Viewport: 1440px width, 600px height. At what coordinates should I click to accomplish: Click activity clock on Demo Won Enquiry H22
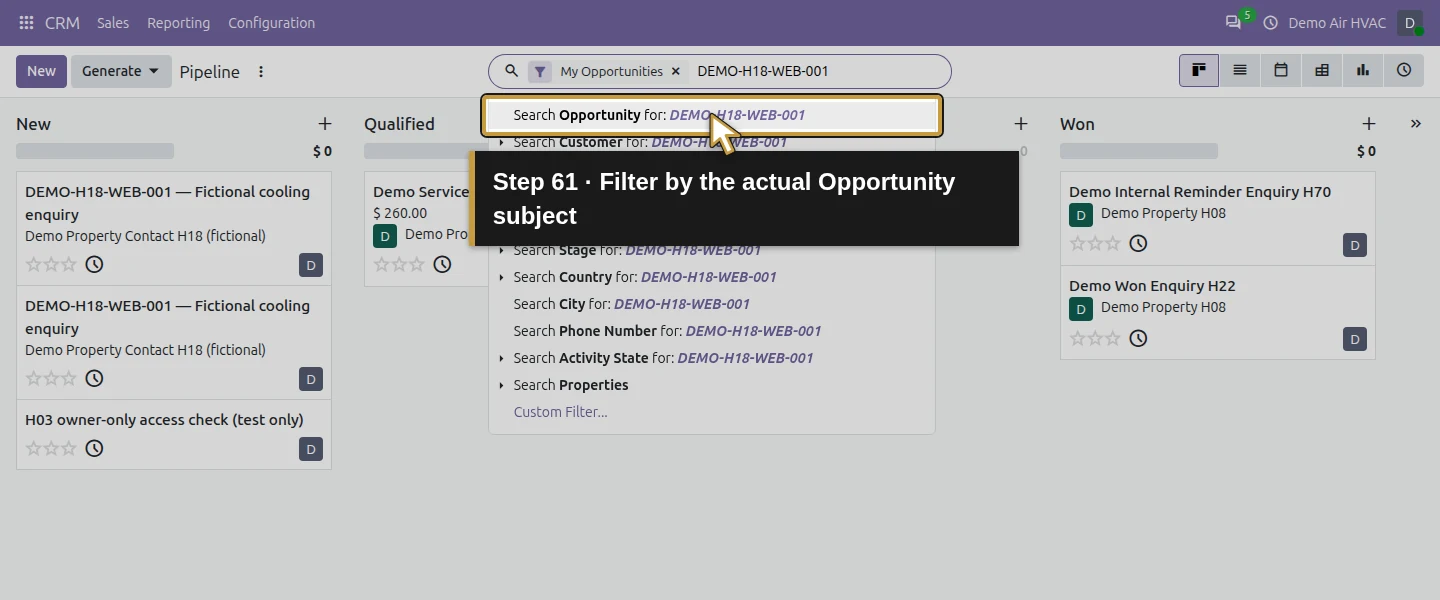pos(1138,338)
